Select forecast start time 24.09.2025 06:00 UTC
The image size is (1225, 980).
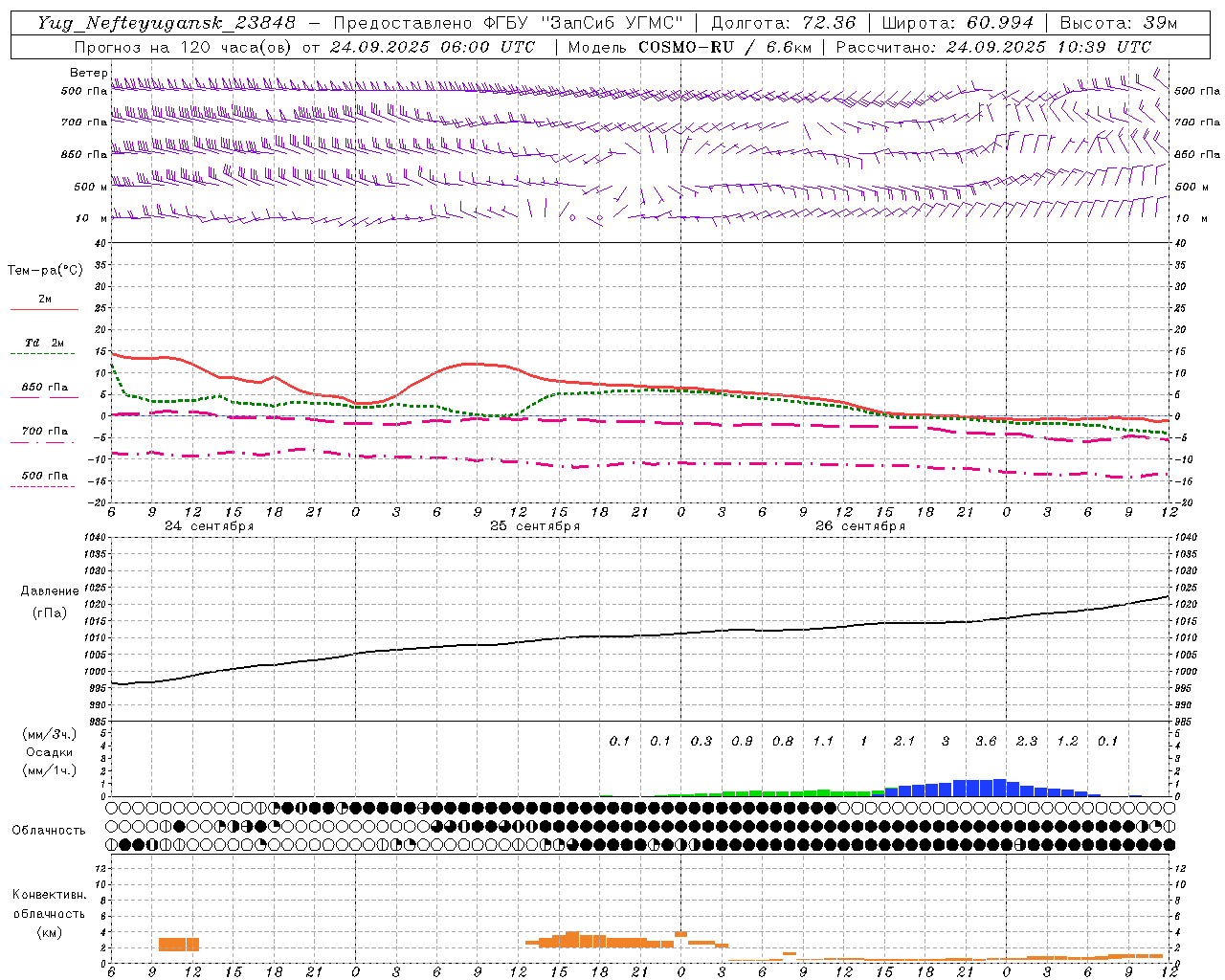(x=433, y=47)
